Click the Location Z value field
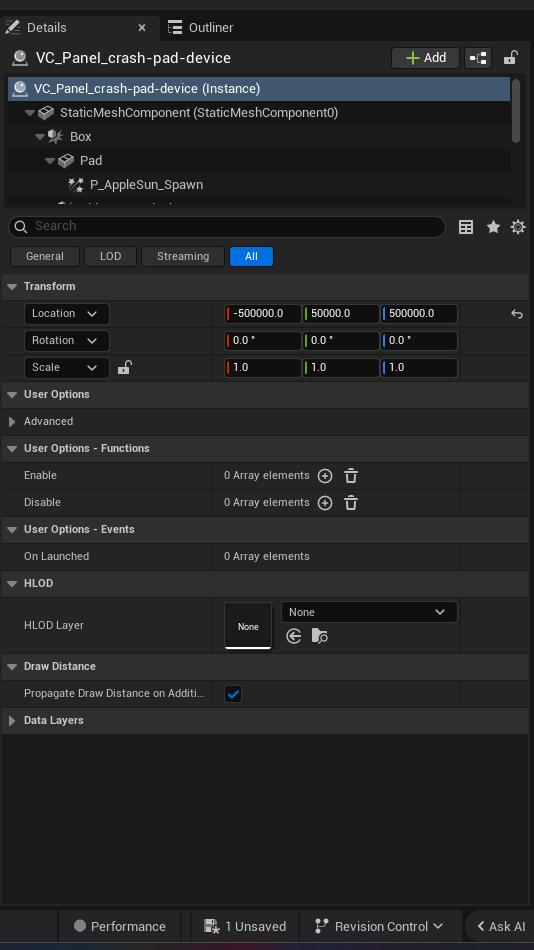Viewport: 534px width, 950px height. (419, 314)
